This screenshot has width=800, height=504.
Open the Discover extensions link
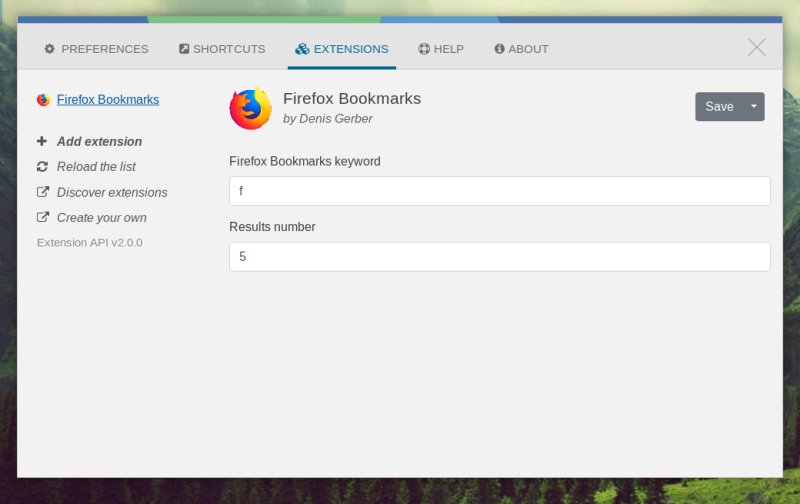[x=112, y=192]
